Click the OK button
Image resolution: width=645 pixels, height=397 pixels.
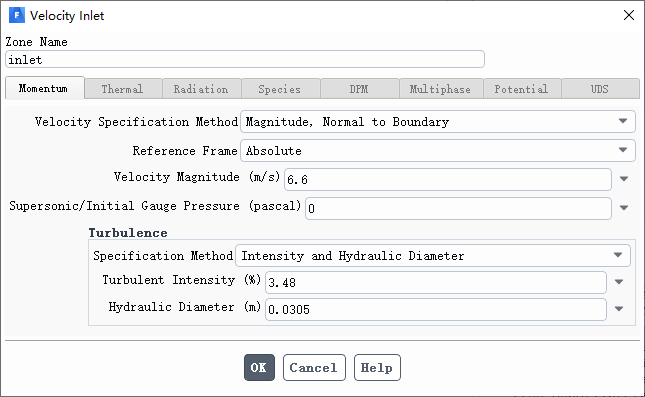tap(259, 367)
